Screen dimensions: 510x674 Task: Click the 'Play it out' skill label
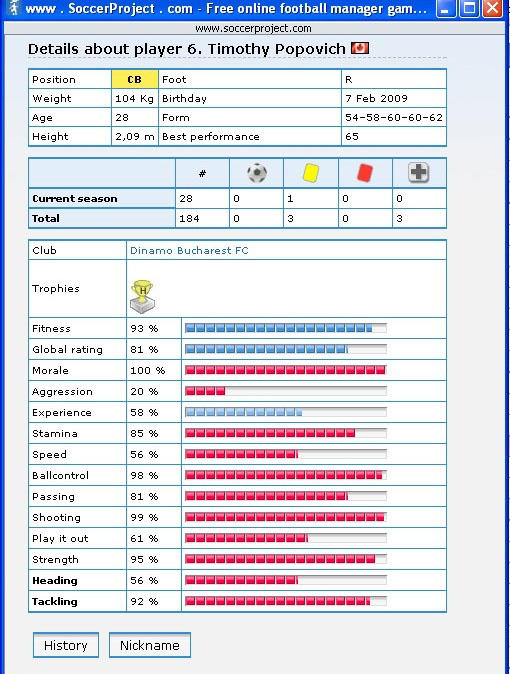[x=60, y=539]
